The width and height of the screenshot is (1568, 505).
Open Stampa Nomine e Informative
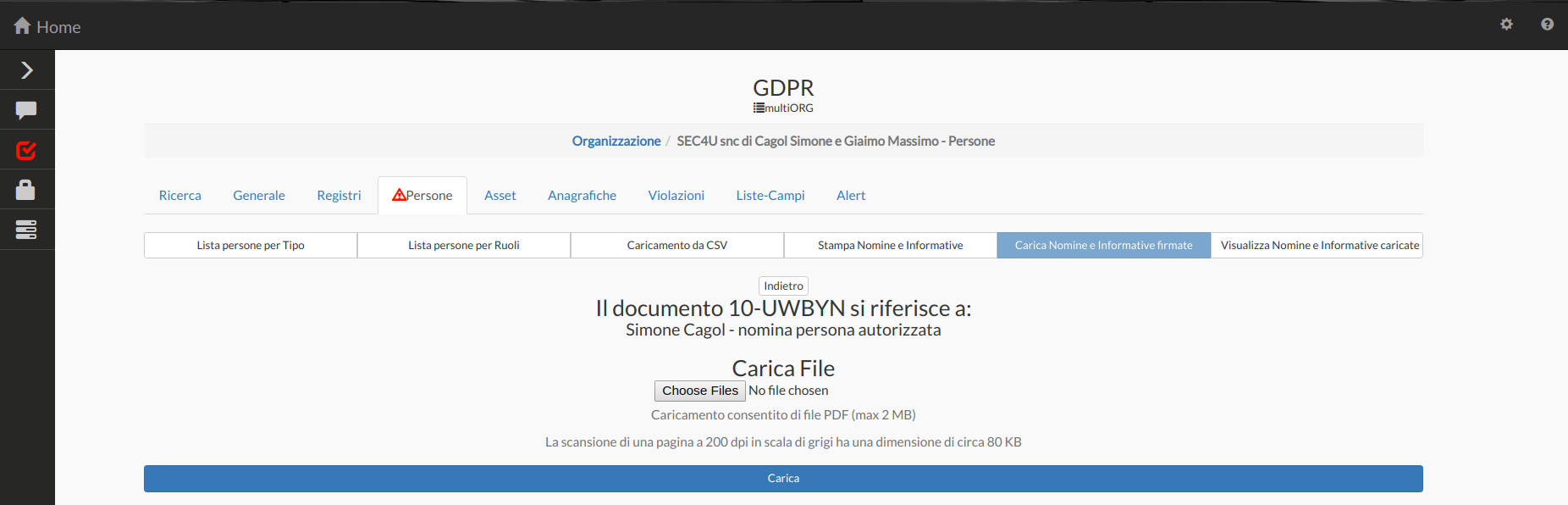pos(891,245)
